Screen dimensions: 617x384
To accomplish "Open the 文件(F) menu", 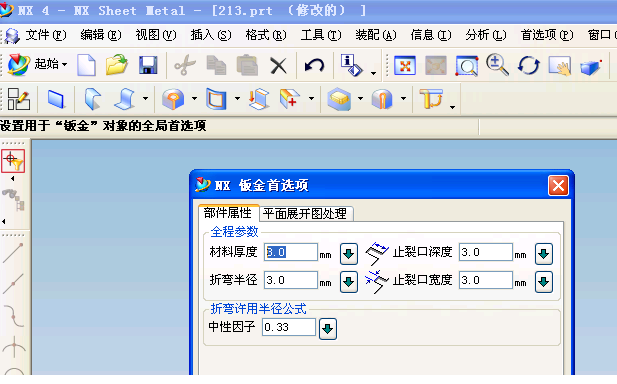I will (x=46, y=35).
